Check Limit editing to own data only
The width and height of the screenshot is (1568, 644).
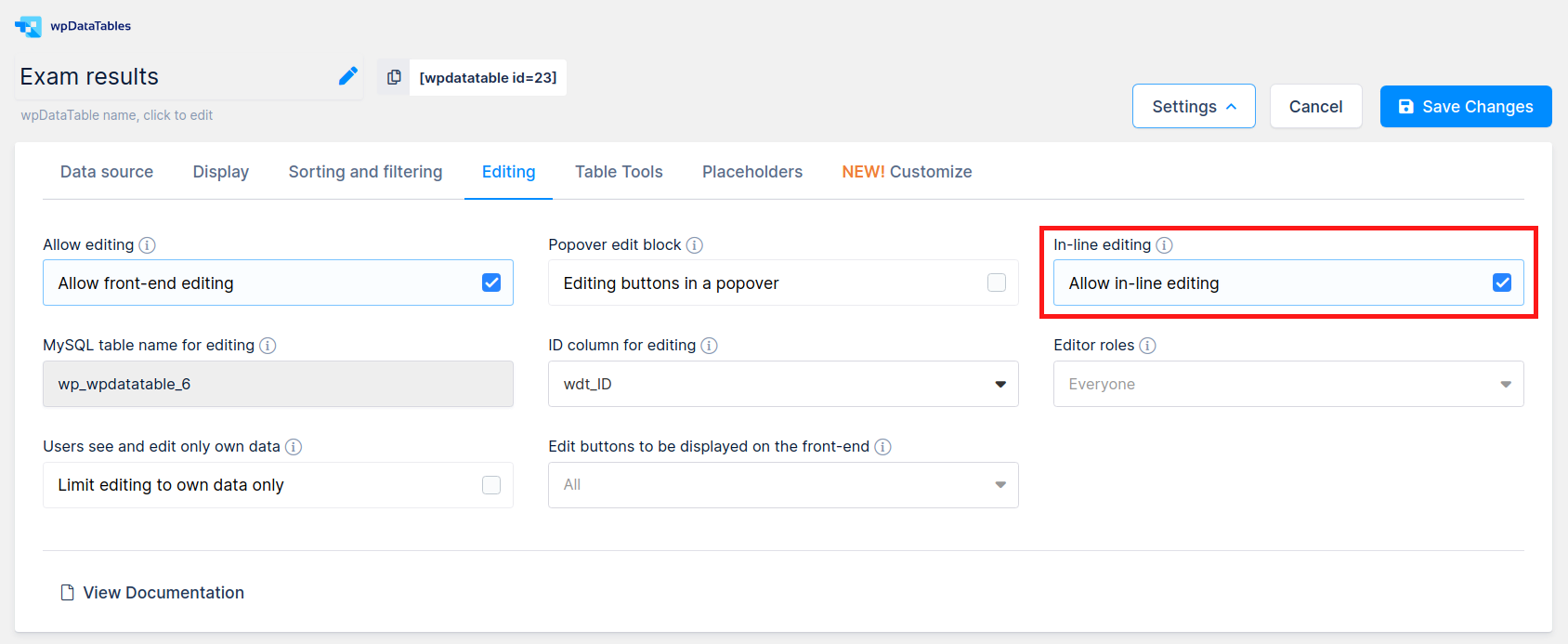pos(491,485)
